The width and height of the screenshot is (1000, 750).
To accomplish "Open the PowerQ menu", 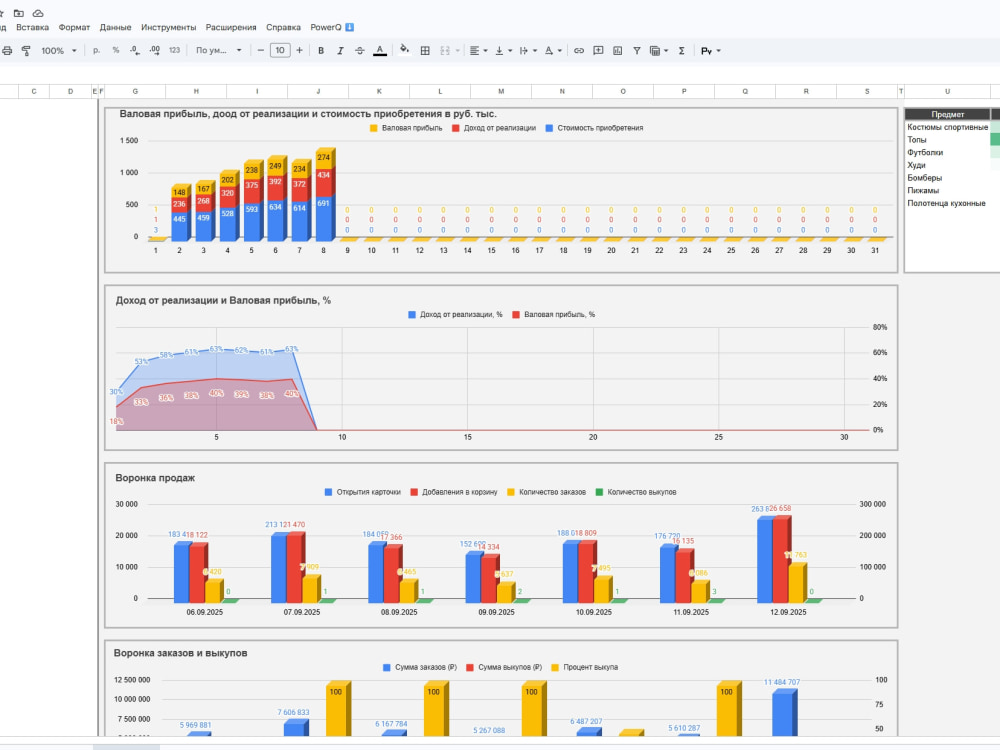I will [x=332, y=27].
